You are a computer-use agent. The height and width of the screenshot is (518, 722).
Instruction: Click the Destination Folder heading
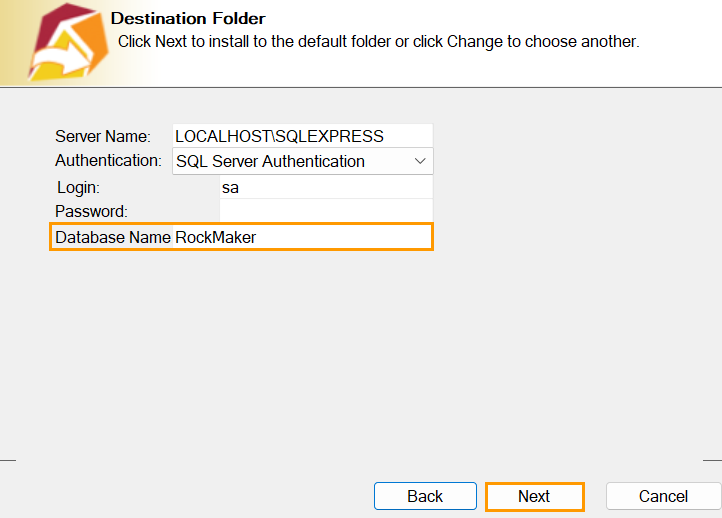pyautogui.click(x=188, y=19)
